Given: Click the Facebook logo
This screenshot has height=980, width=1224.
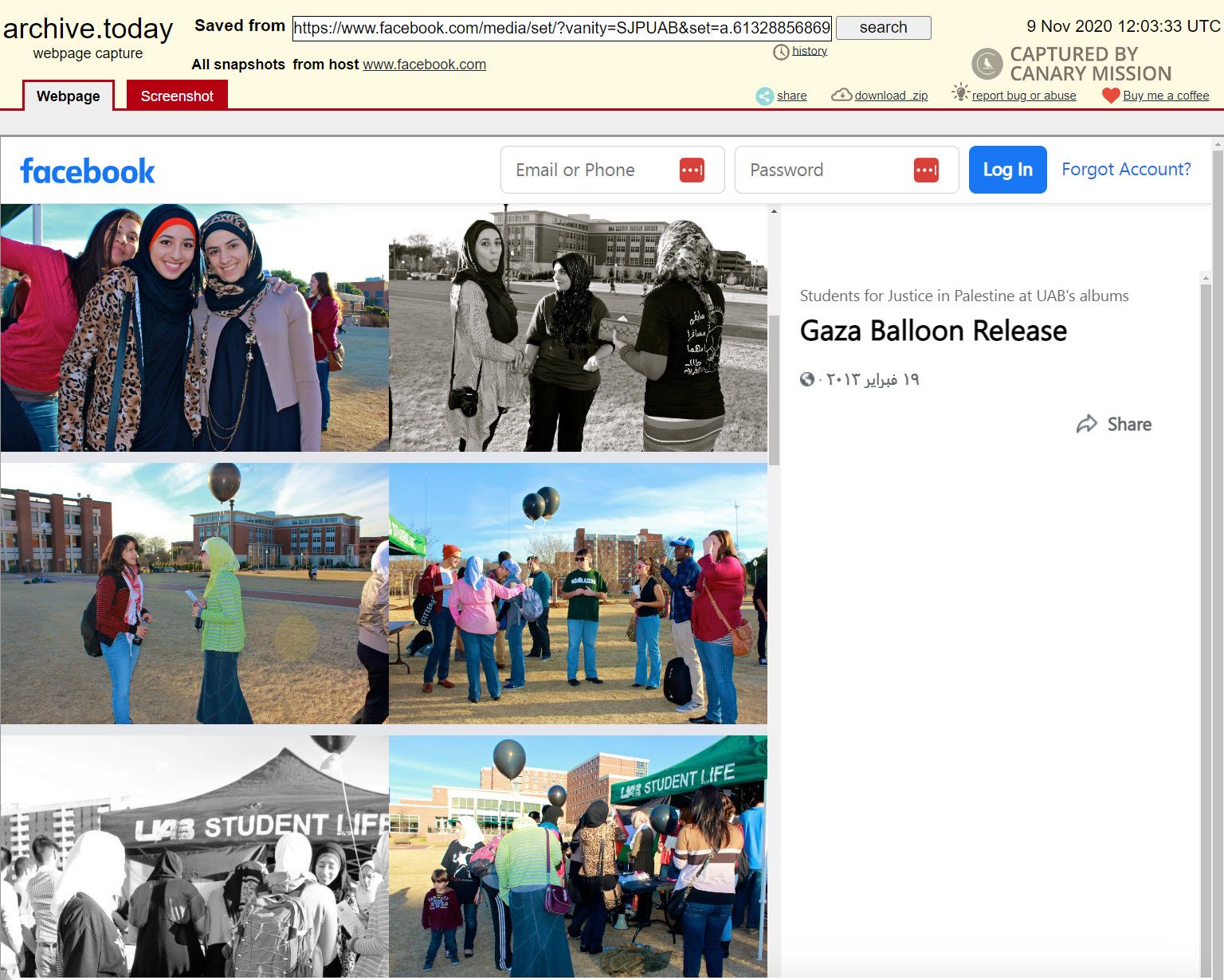Looking at the screenshot, I should (x=88, y=171).
